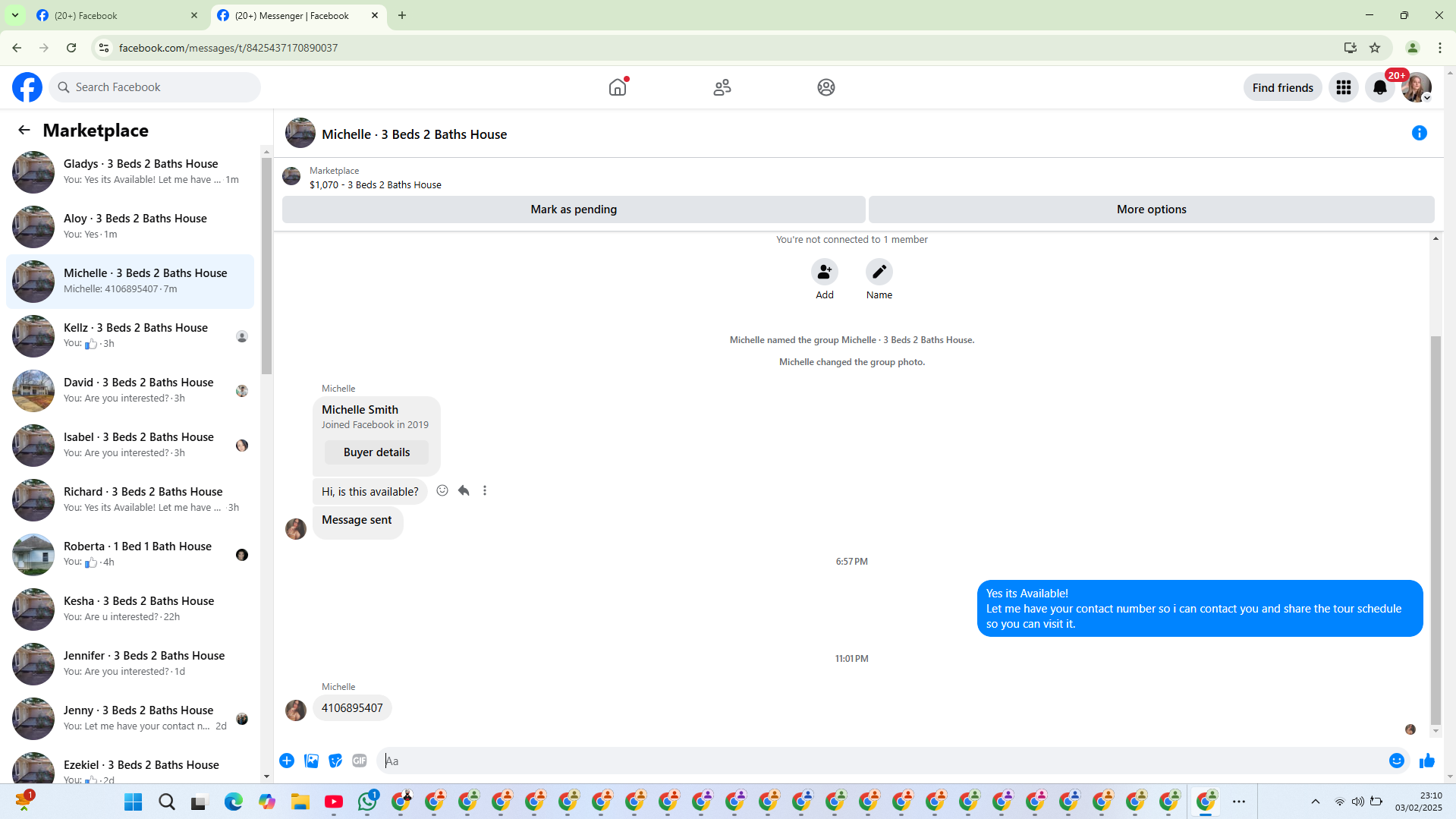
Task: Open YouTube from the taskbar
Action: [334, 802]
